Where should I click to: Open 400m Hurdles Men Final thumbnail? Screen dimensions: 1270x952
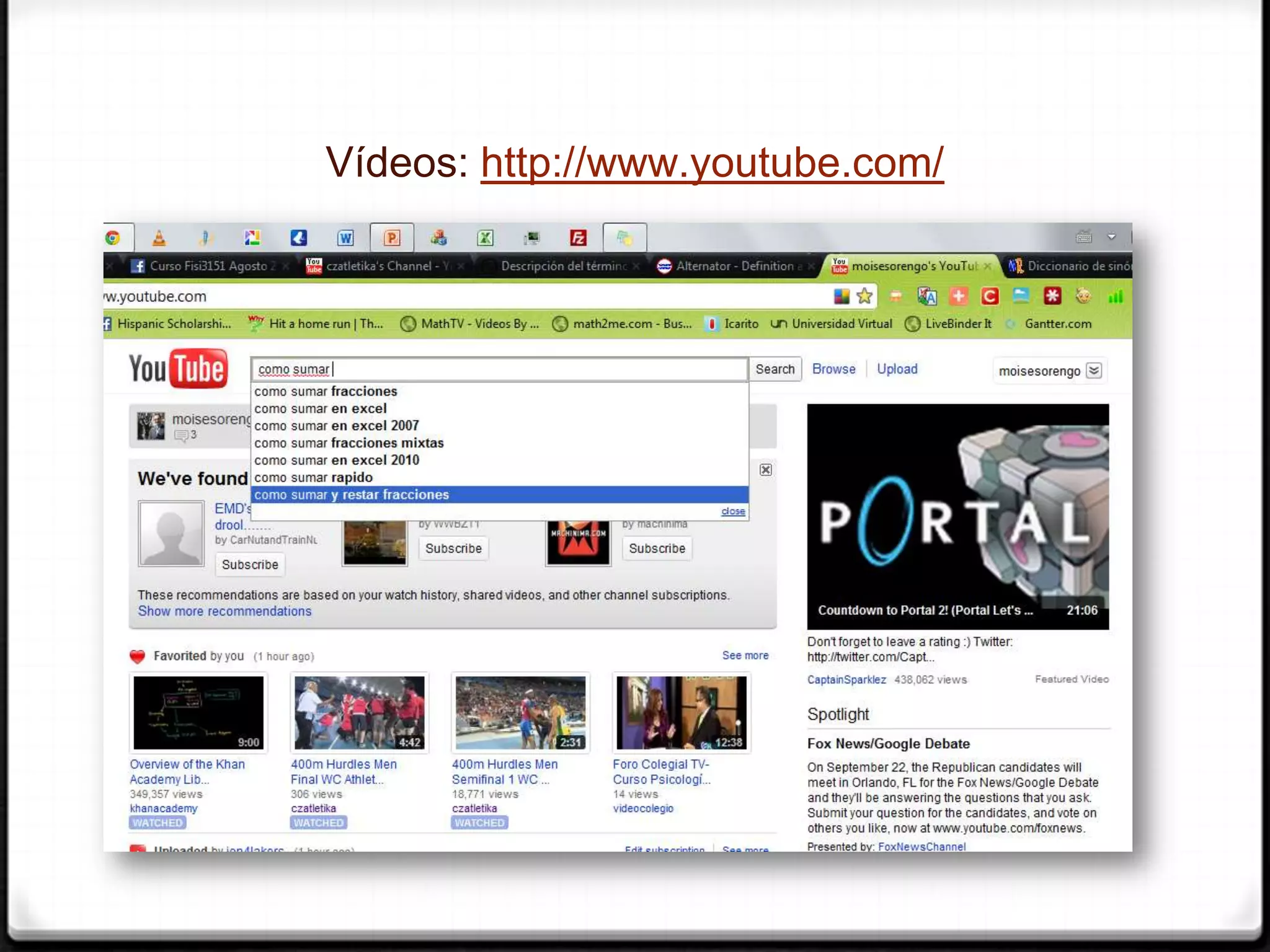[x=360, y=713]
